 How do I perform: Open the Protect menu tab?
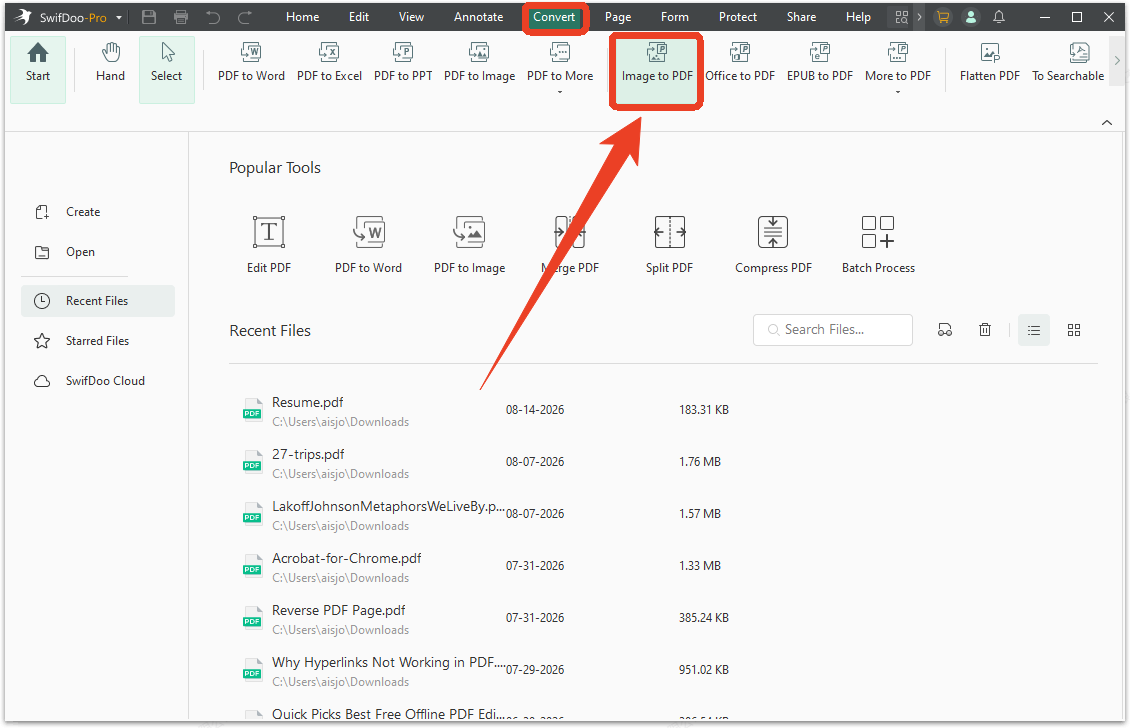738,17
